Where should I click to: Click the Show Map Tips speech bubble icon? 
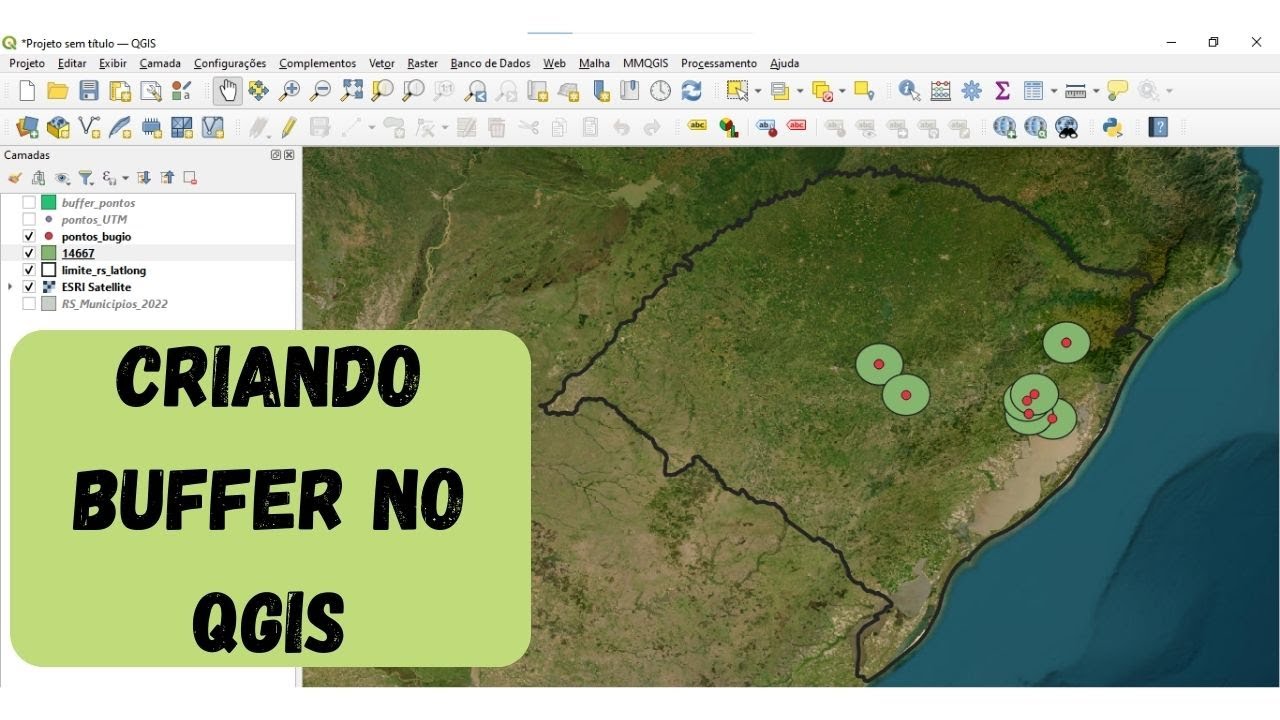(1117, 91)
